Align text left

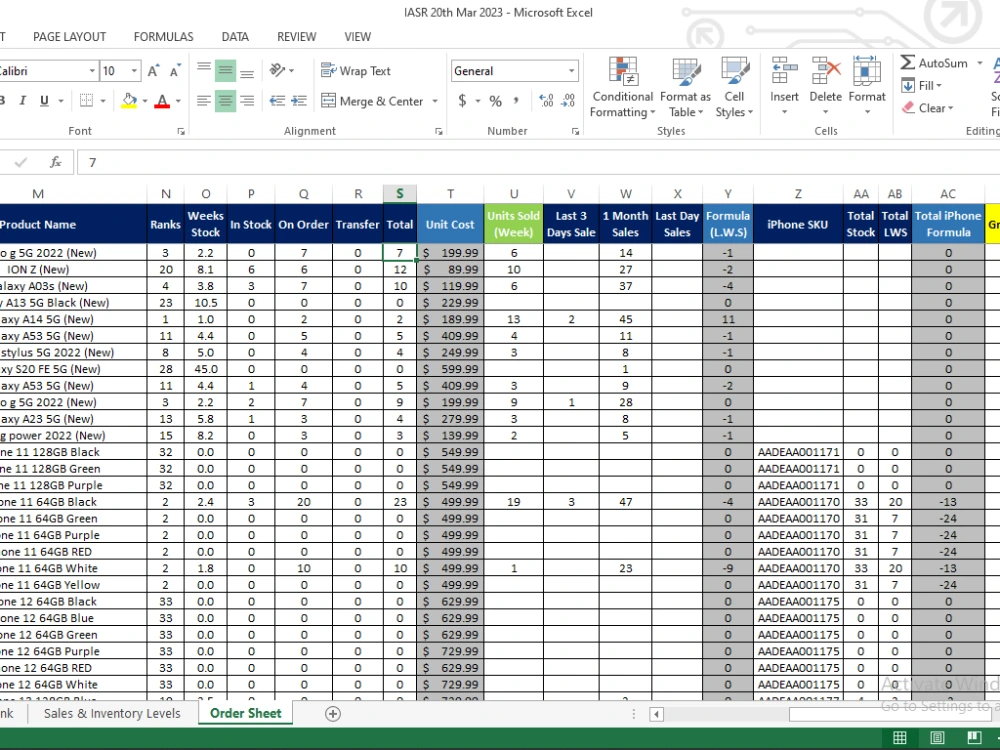(204, 101)
